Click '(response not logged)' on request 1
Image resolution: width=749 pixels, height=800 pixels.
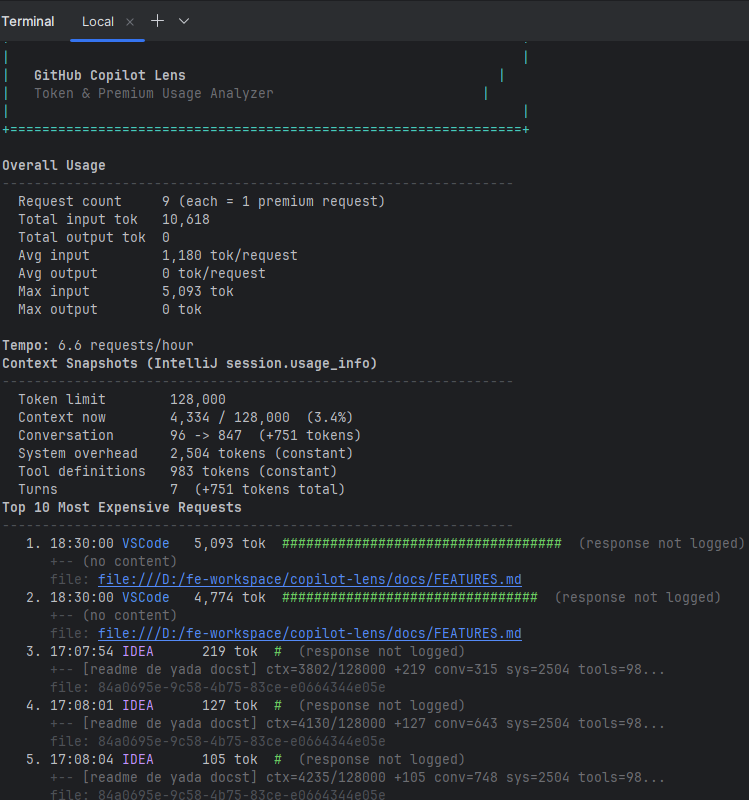pyautogui.click(x=662, y=543)
